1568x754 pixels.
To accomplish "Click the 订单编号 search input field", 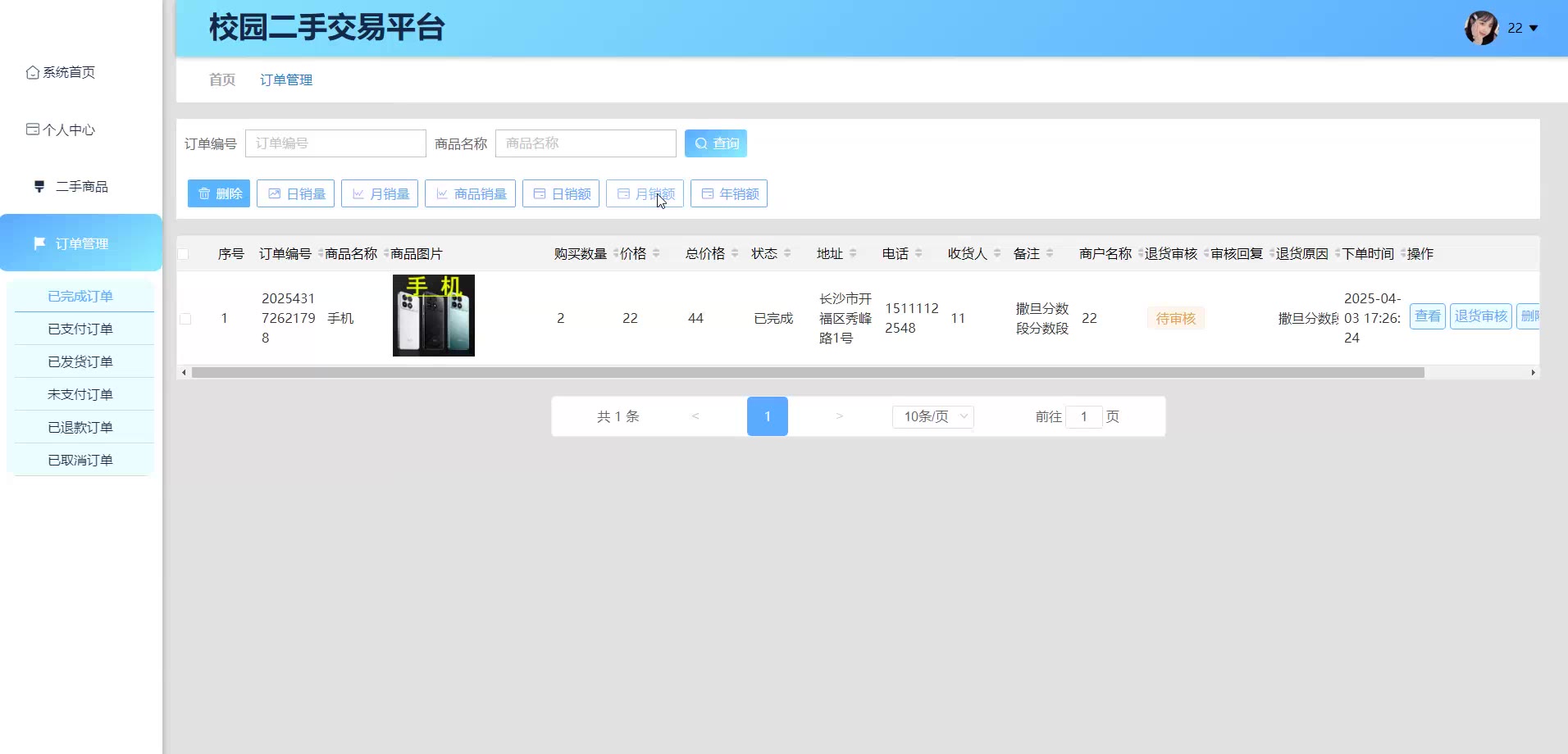I will coord(335,143).
